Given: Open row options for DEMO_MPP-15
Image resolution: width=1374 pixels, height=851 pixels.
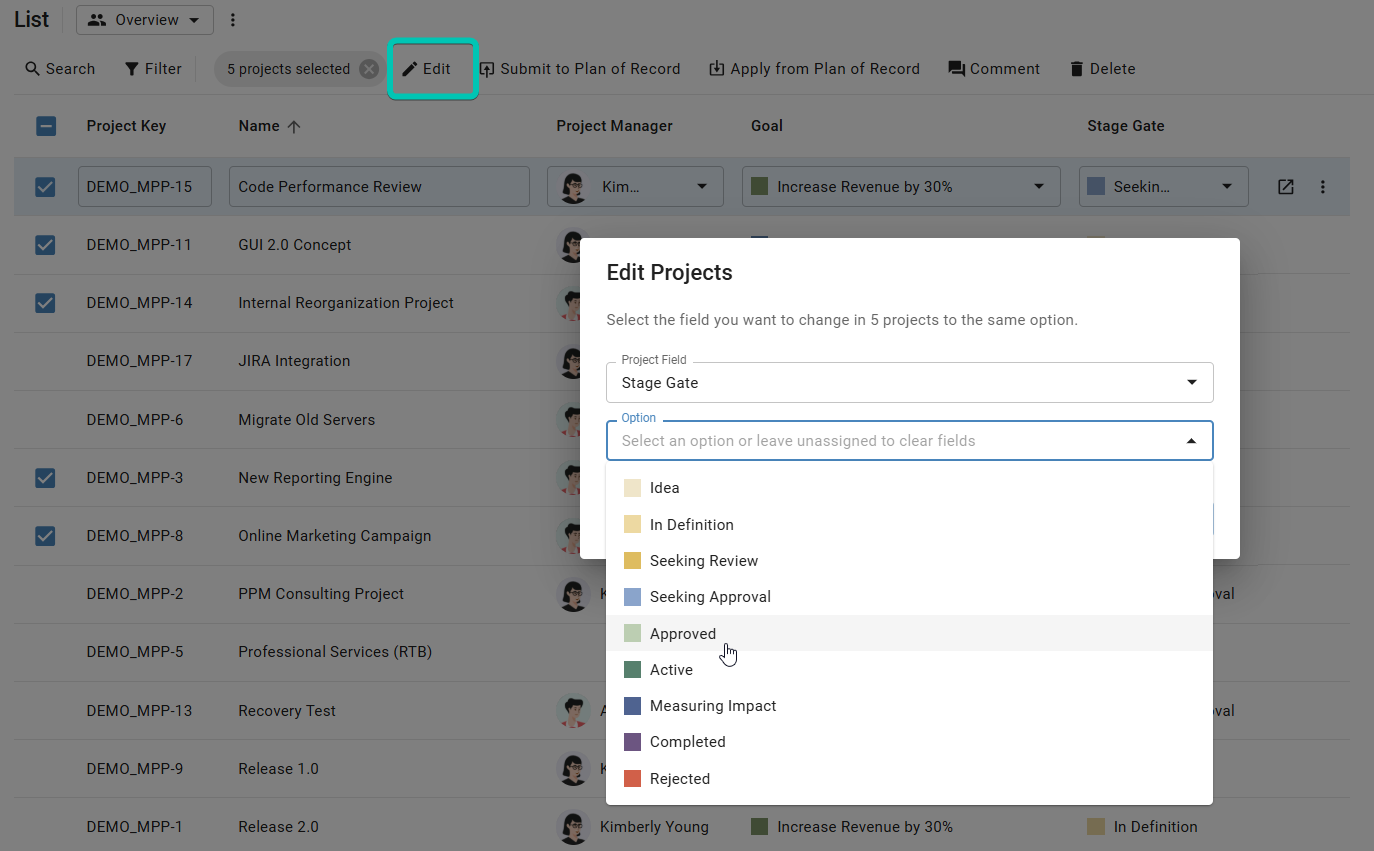Looking at the screenshot, I should click(x=1323, y=187).
